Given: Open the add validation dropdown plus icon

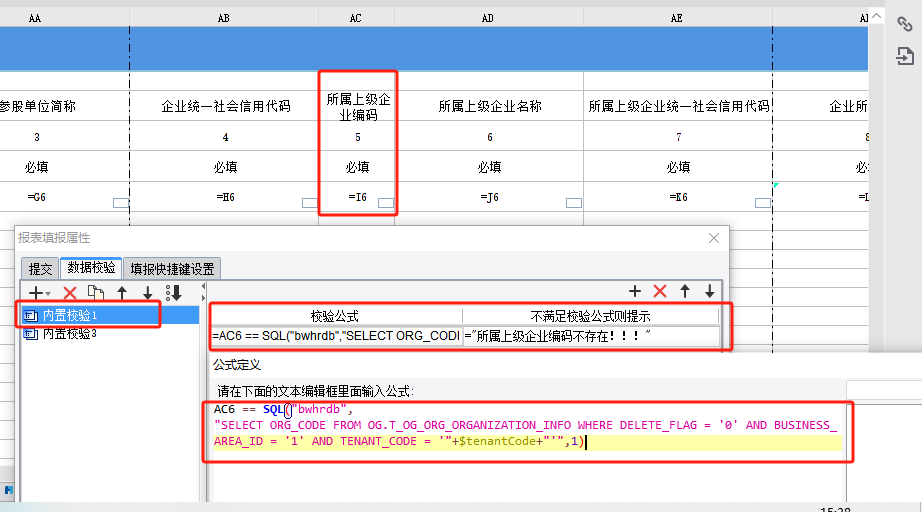Looking at the screenshot, I should click(39, 293).
